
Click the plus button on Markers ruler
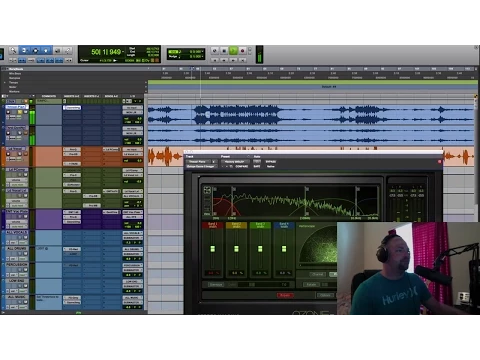146,91
